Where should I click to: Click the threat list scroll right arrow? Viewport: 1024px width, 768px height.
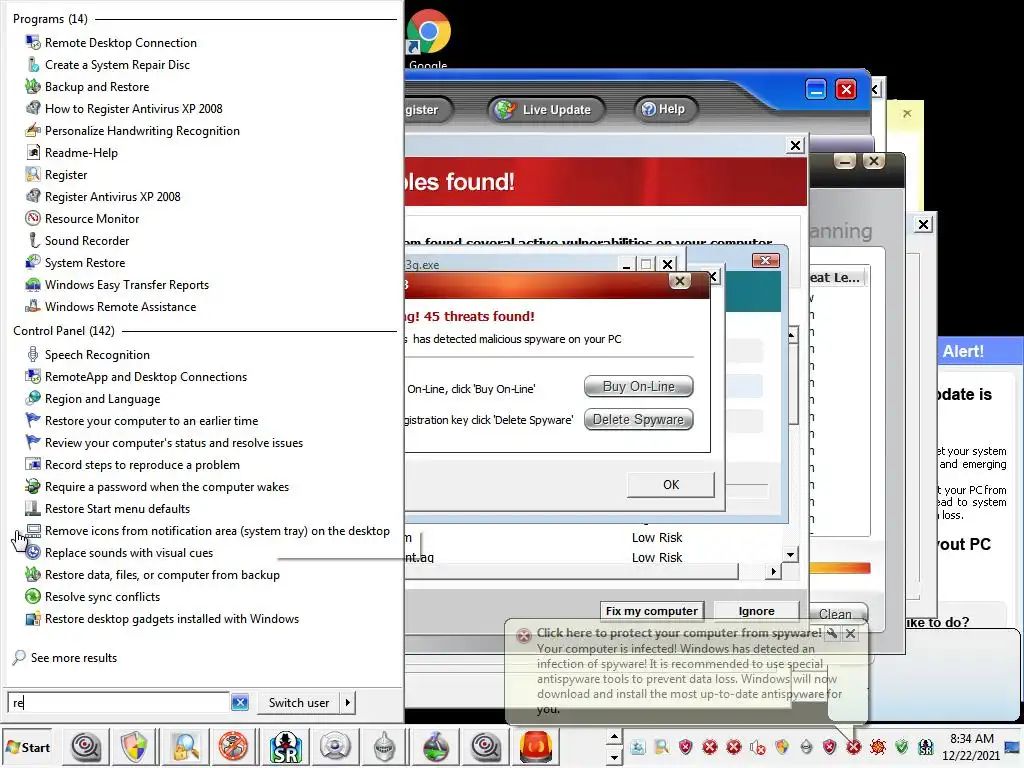click(773, 571)
